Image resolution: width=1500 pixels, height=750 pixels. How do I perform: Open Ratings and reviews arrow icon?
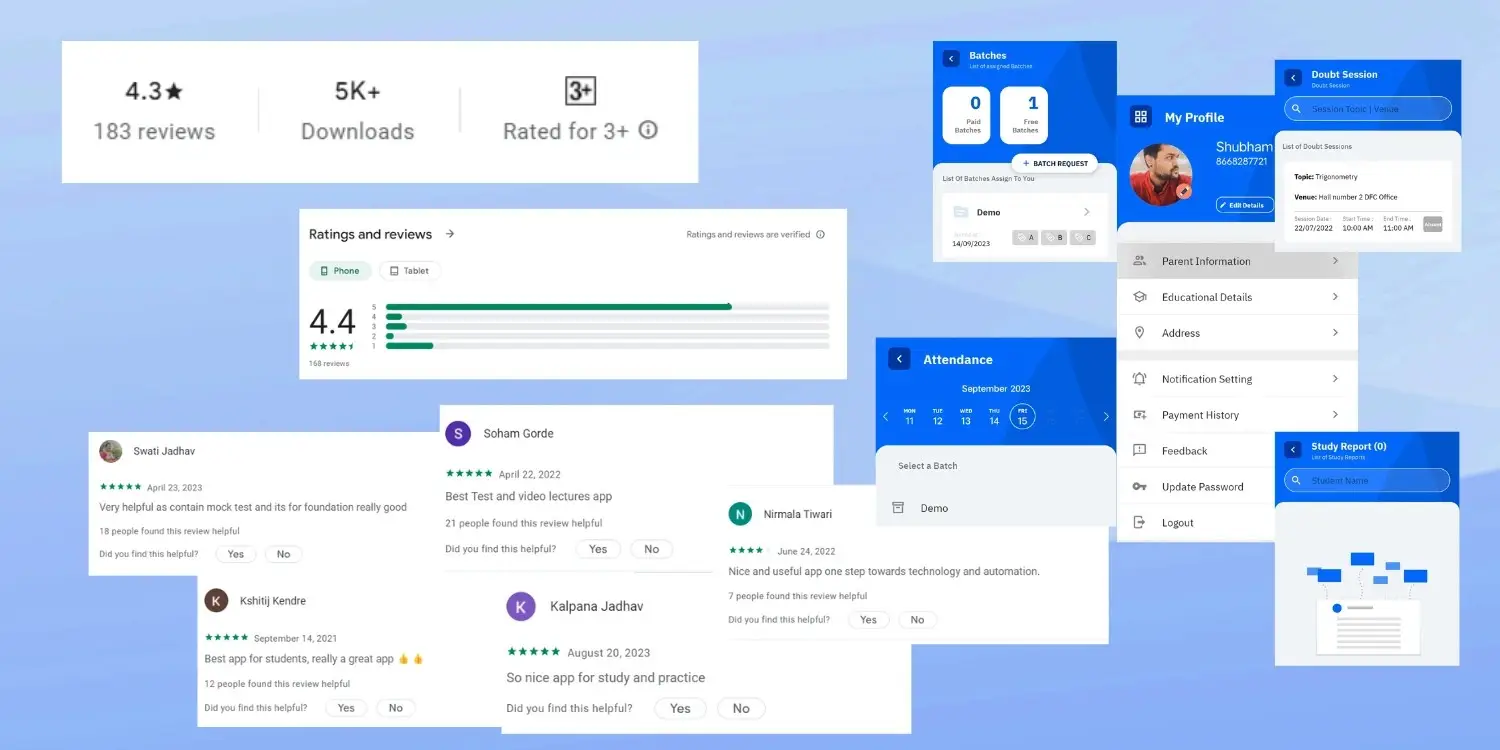(450, 234)
